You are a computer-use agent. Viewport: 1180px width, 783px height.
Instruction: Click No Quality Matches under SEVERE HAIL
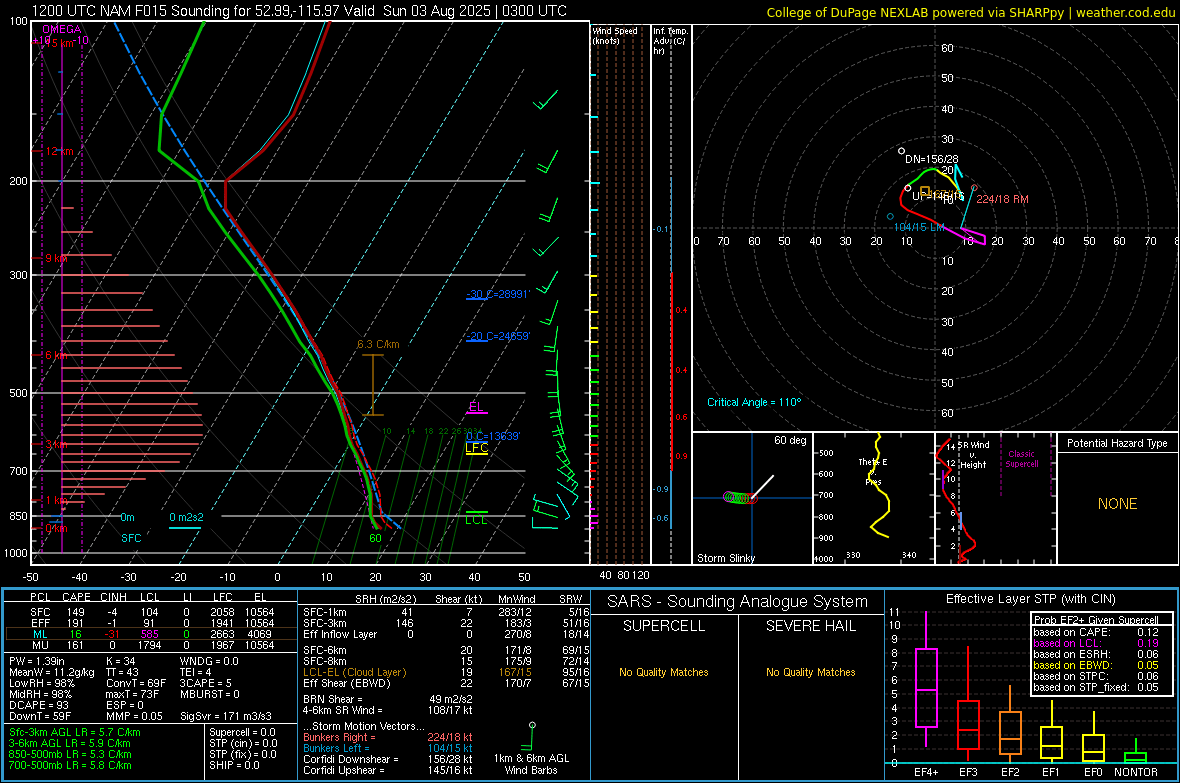click(x=810, y=672)
